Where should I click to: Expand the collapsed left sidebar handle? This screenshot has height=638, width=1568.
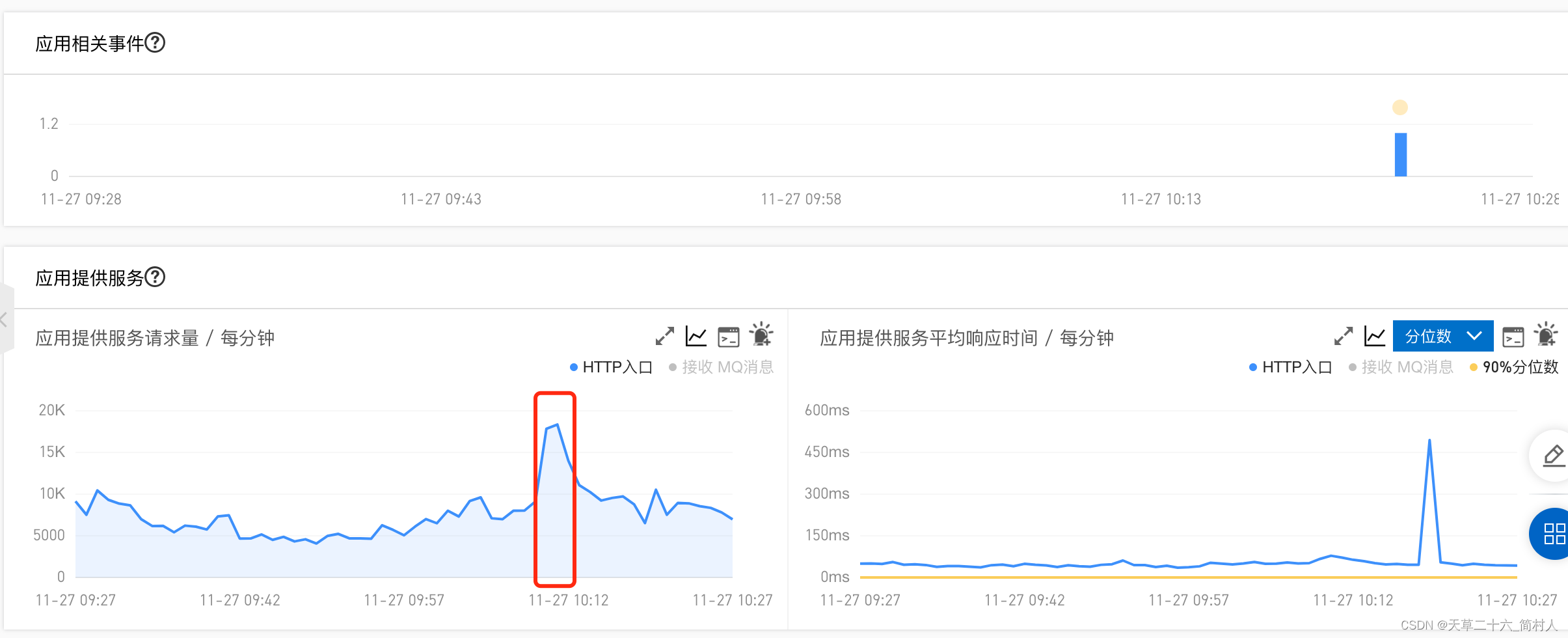pyautogui.click(x=6, y=319)
